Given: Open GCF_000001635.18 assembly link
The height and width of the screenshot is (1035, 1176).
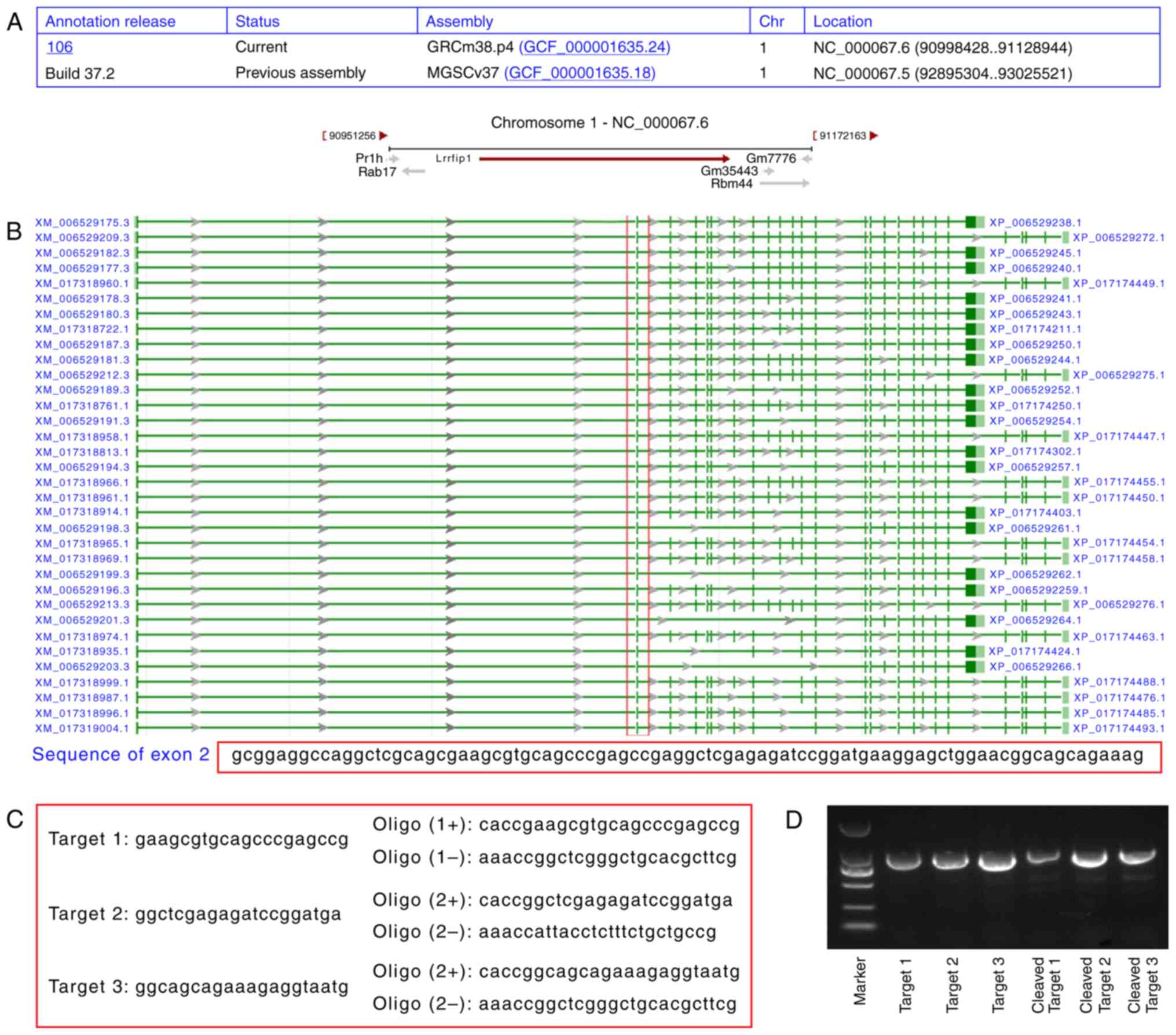Looking at the screenshot, I should [x=580, y=73].
